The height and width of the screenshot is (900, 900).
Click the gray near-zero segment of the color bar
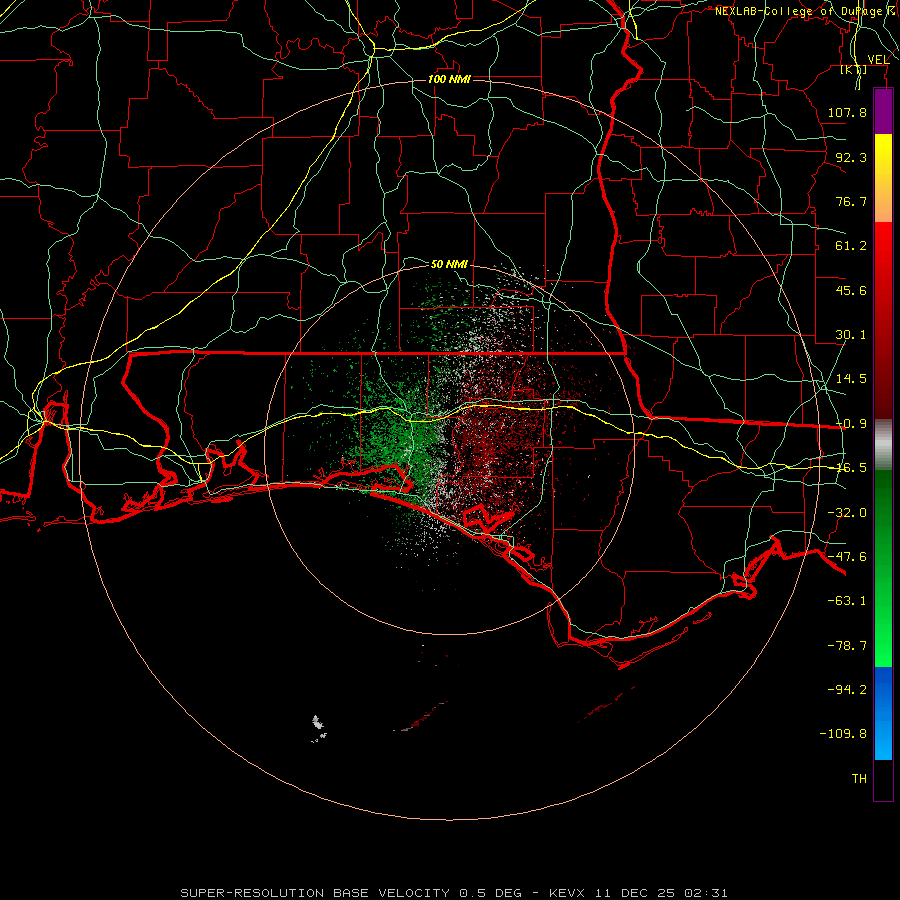883,445
